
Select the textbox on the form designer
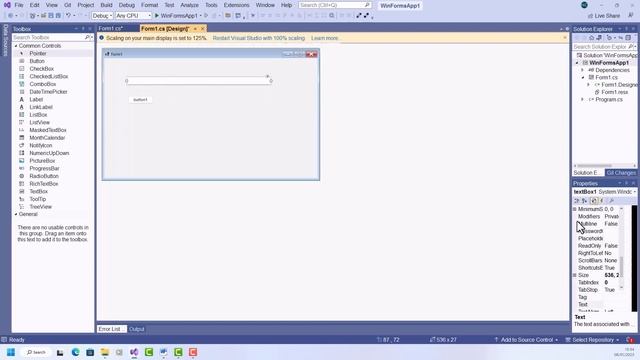tap(199, 81)
